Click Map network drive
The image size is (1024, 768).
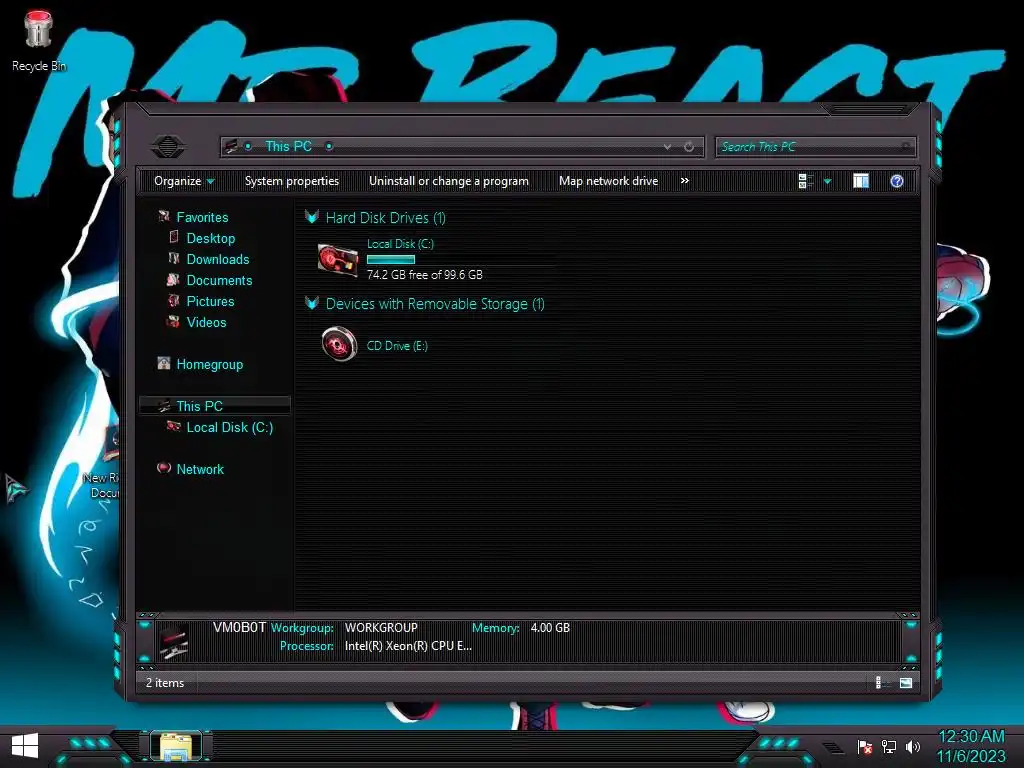(x=608, y=181)
